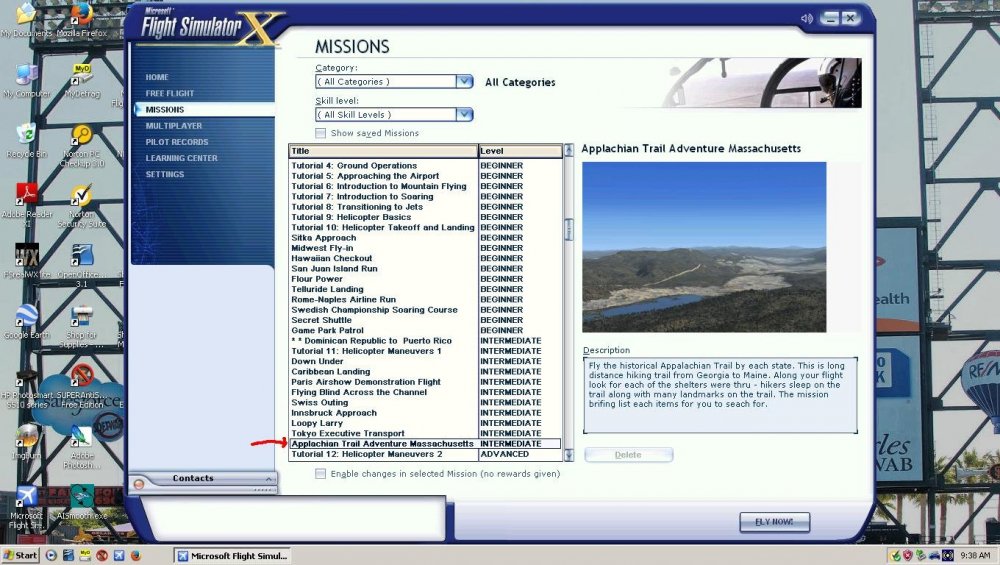The width and height of the screenshot is (1000, 565).
Task: Click Windows Media Player quick launch icon
Action: coord(52,555)
